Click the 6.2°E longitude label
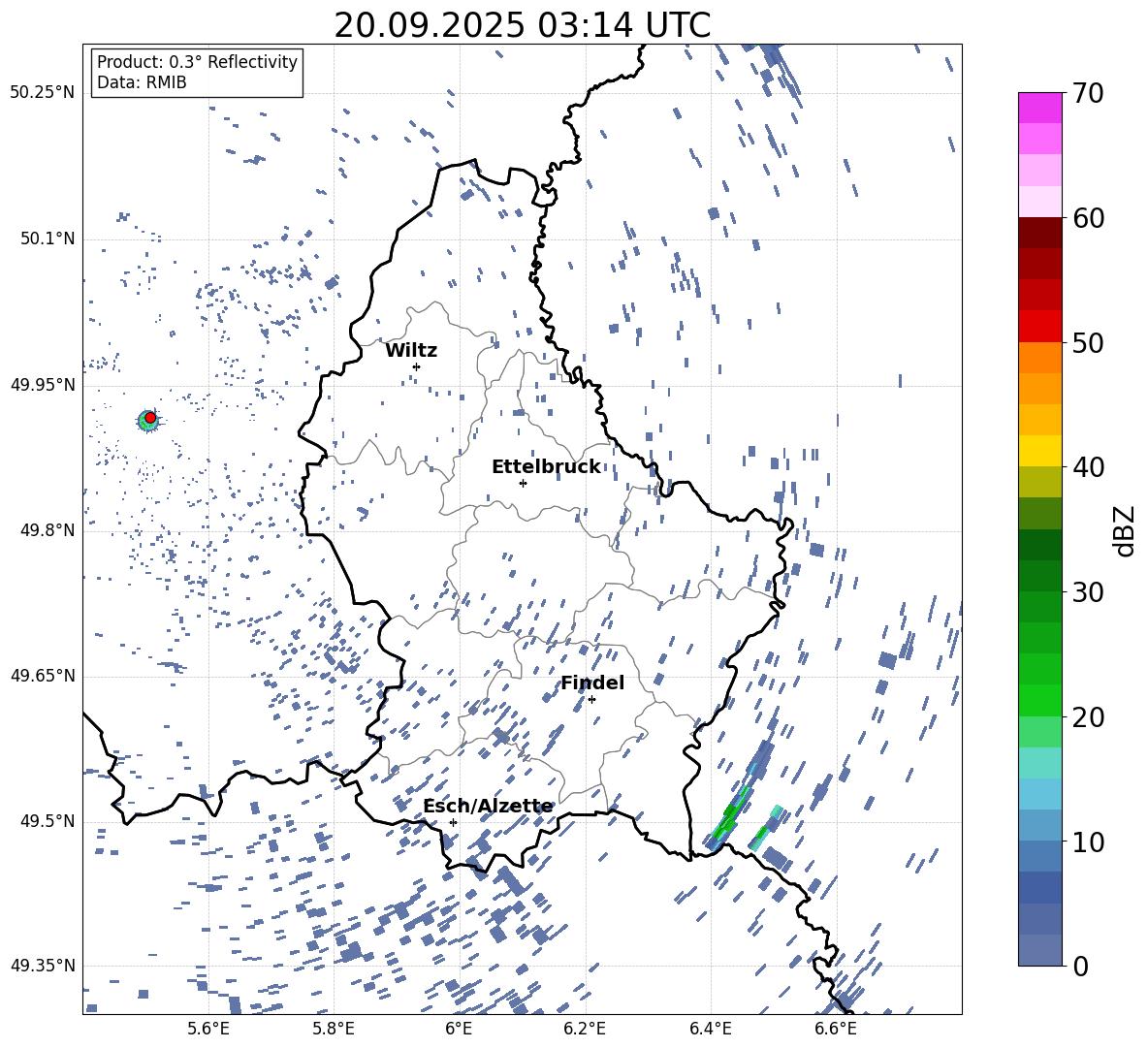 click(x=585, y=1029)
